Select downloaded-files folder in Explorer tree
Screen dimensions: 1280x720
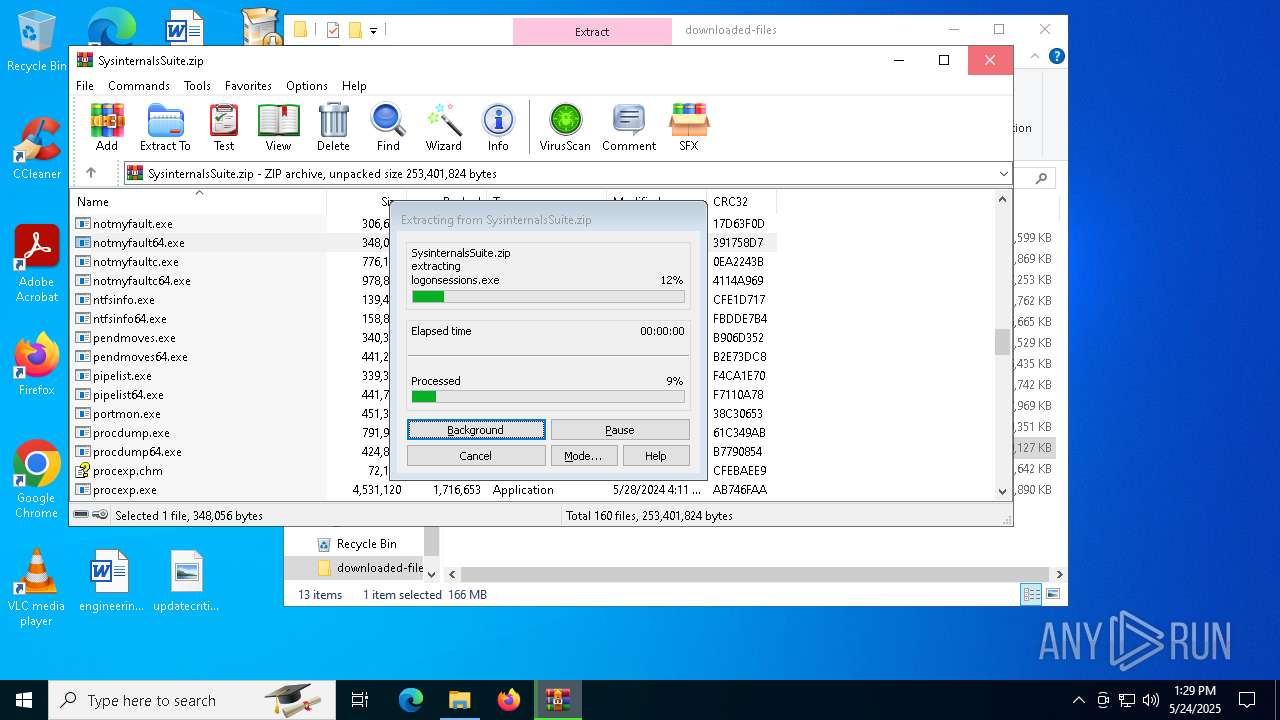[x=370, y=568]
